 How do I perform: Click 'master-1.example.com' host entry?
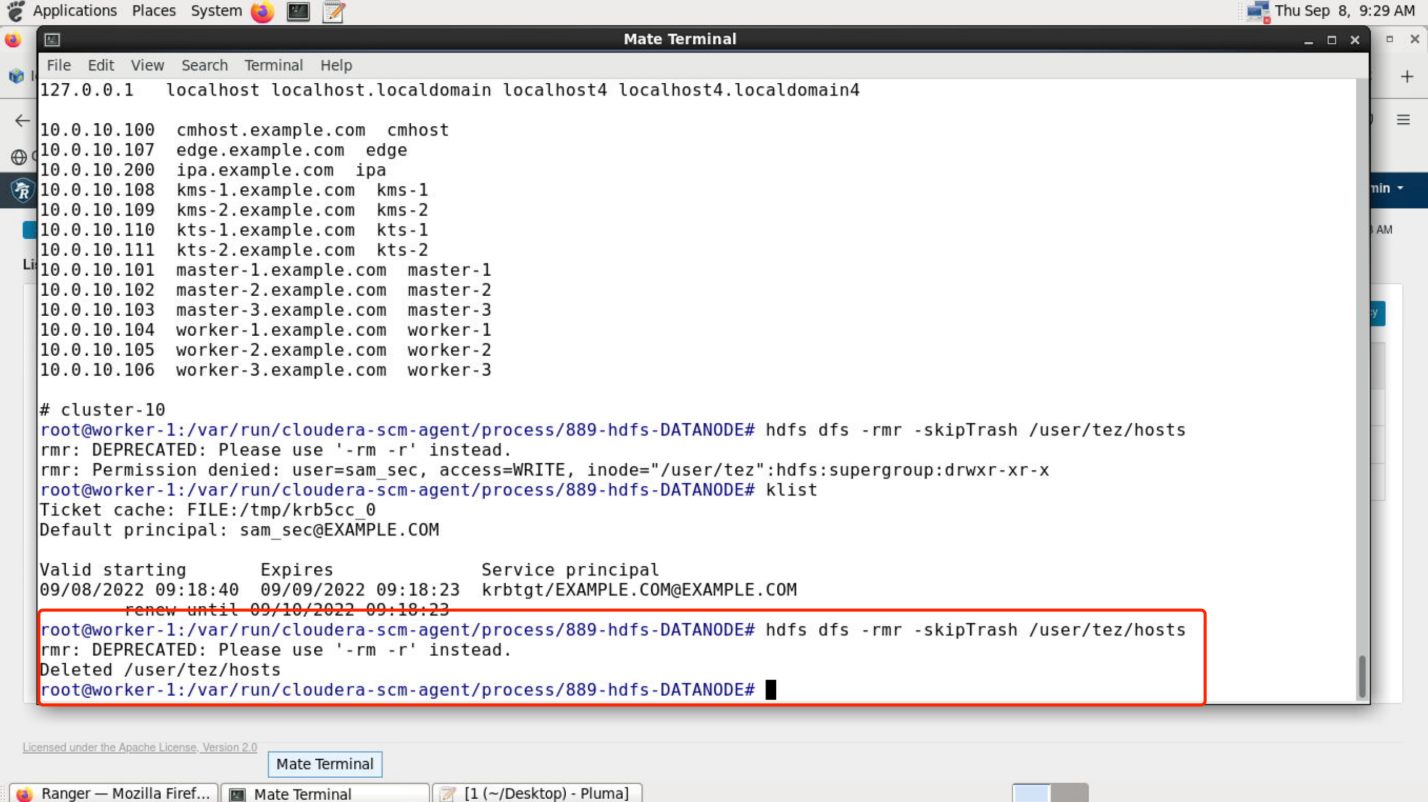[281, 270]
